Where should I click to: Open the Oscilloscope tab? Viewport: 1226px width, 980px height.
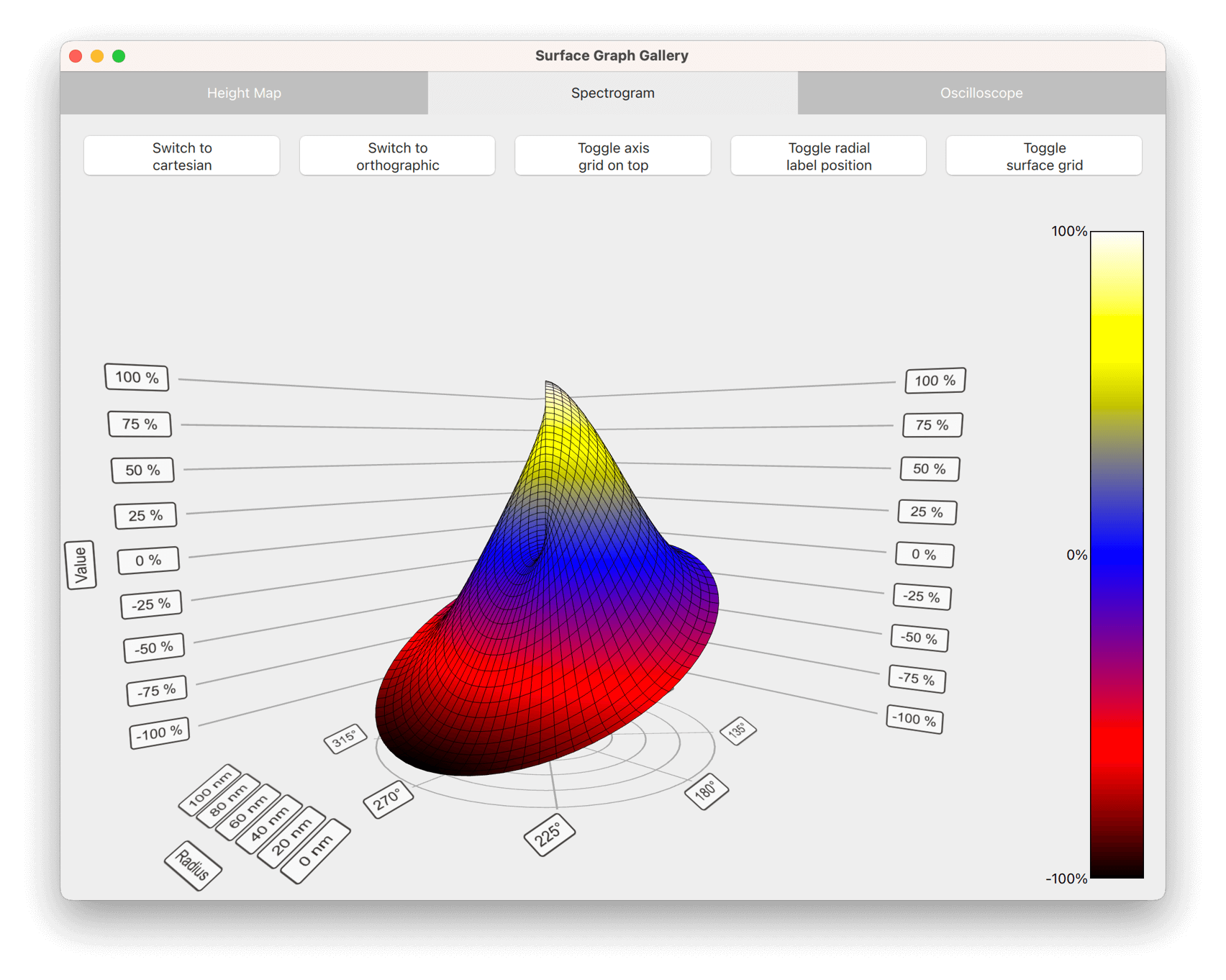(x=981, y=93)
